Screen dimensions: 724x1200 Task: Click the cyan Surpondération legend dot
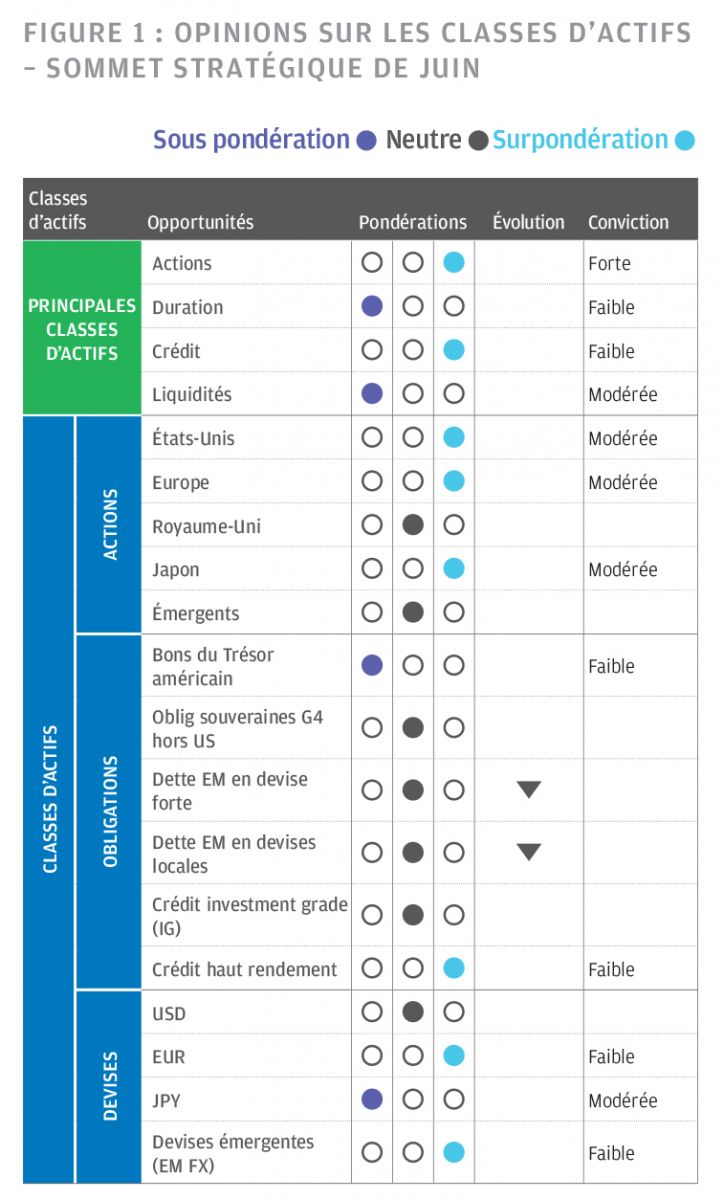[x=684, y=141]
